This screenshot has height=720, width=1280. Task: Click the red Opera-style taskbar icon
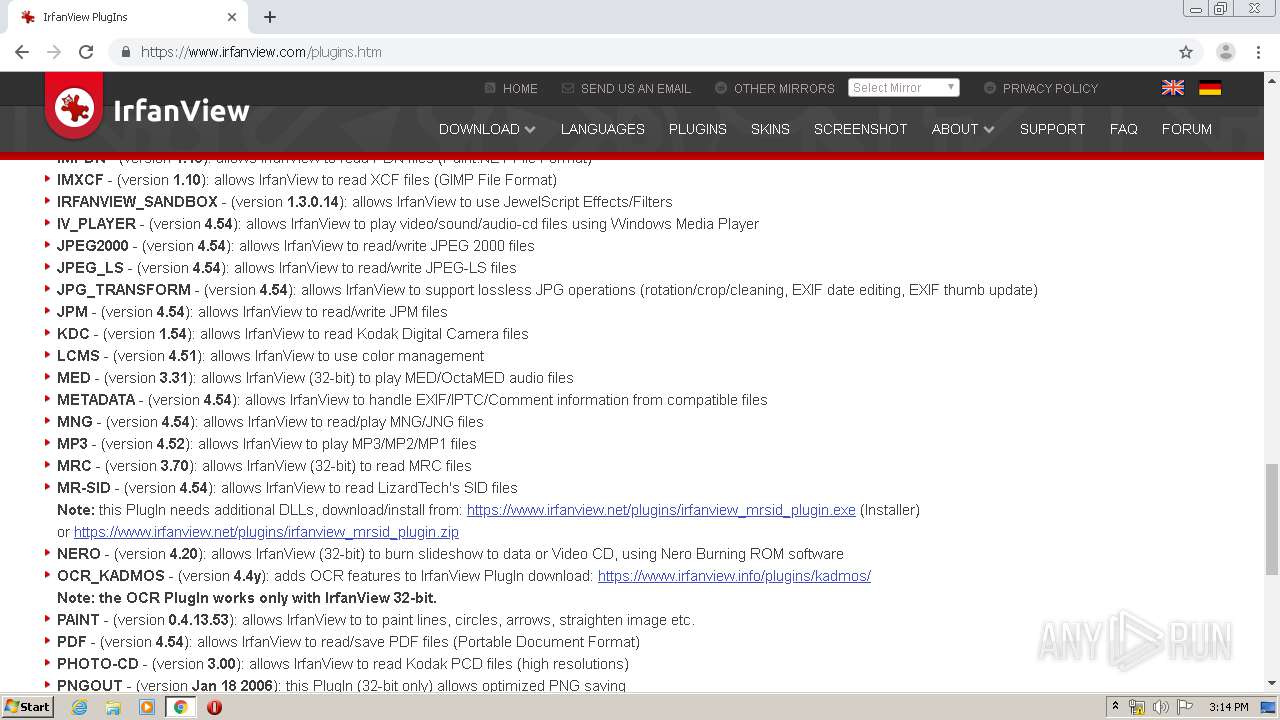tap(214, 707)
